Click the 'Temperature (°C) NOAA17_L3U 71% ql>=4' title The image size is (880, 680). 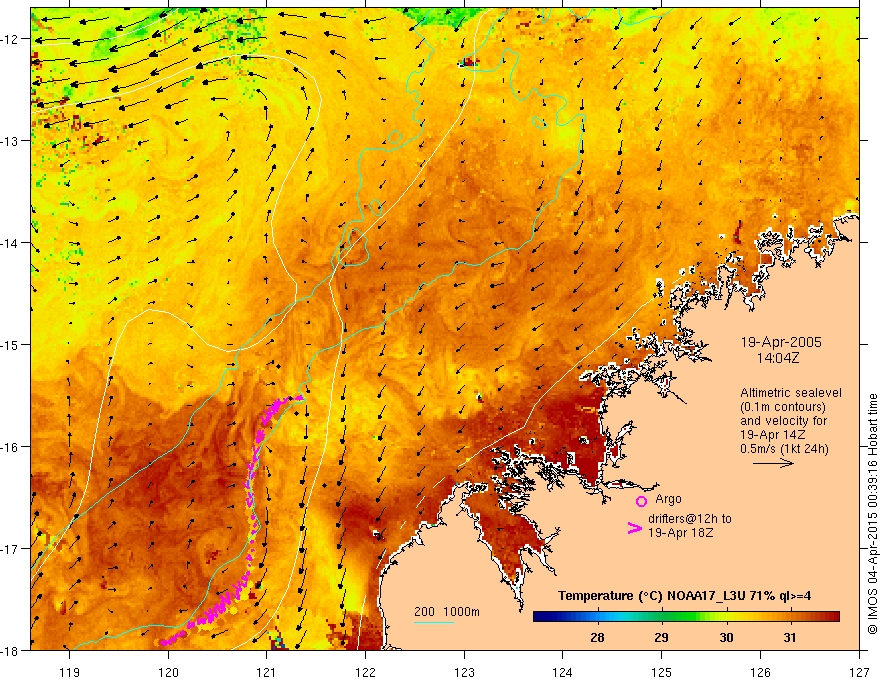(x=684, y=596)
